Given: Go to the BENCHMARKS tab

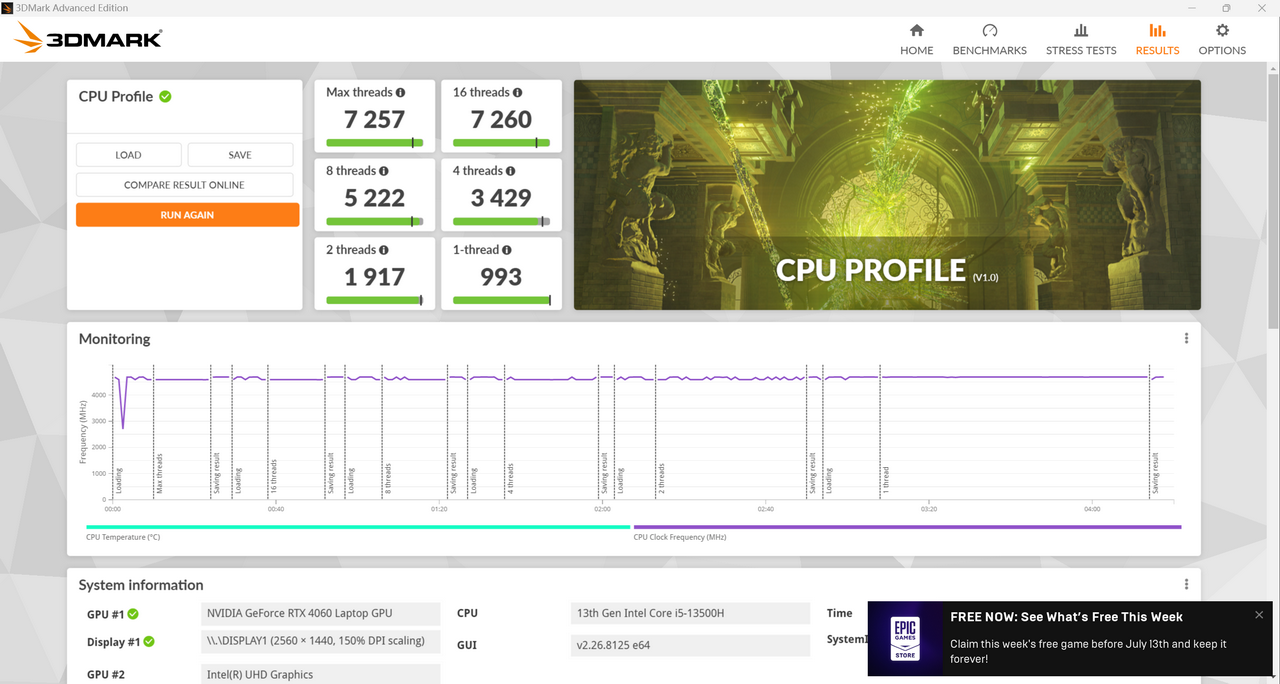Looking at the screenshot, I should pyautogui.click(x=989, y=39).
